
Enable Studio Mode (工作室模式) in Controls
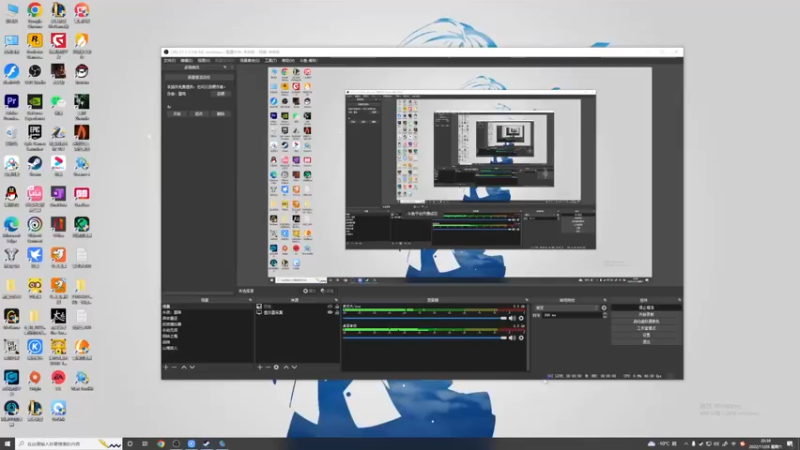click(x=646, y=328)
